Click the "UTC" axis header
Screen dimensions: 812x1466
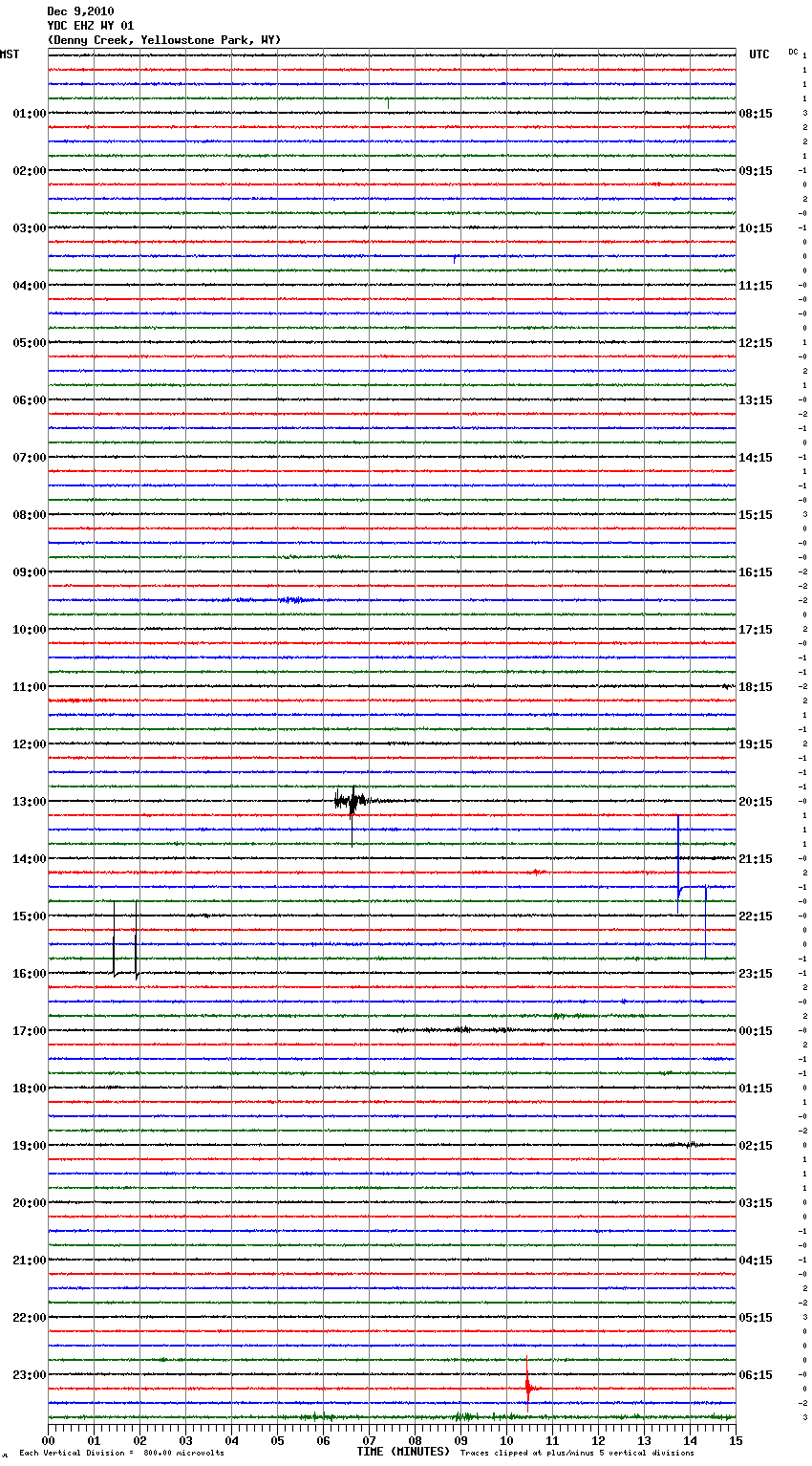pos(759,54)
